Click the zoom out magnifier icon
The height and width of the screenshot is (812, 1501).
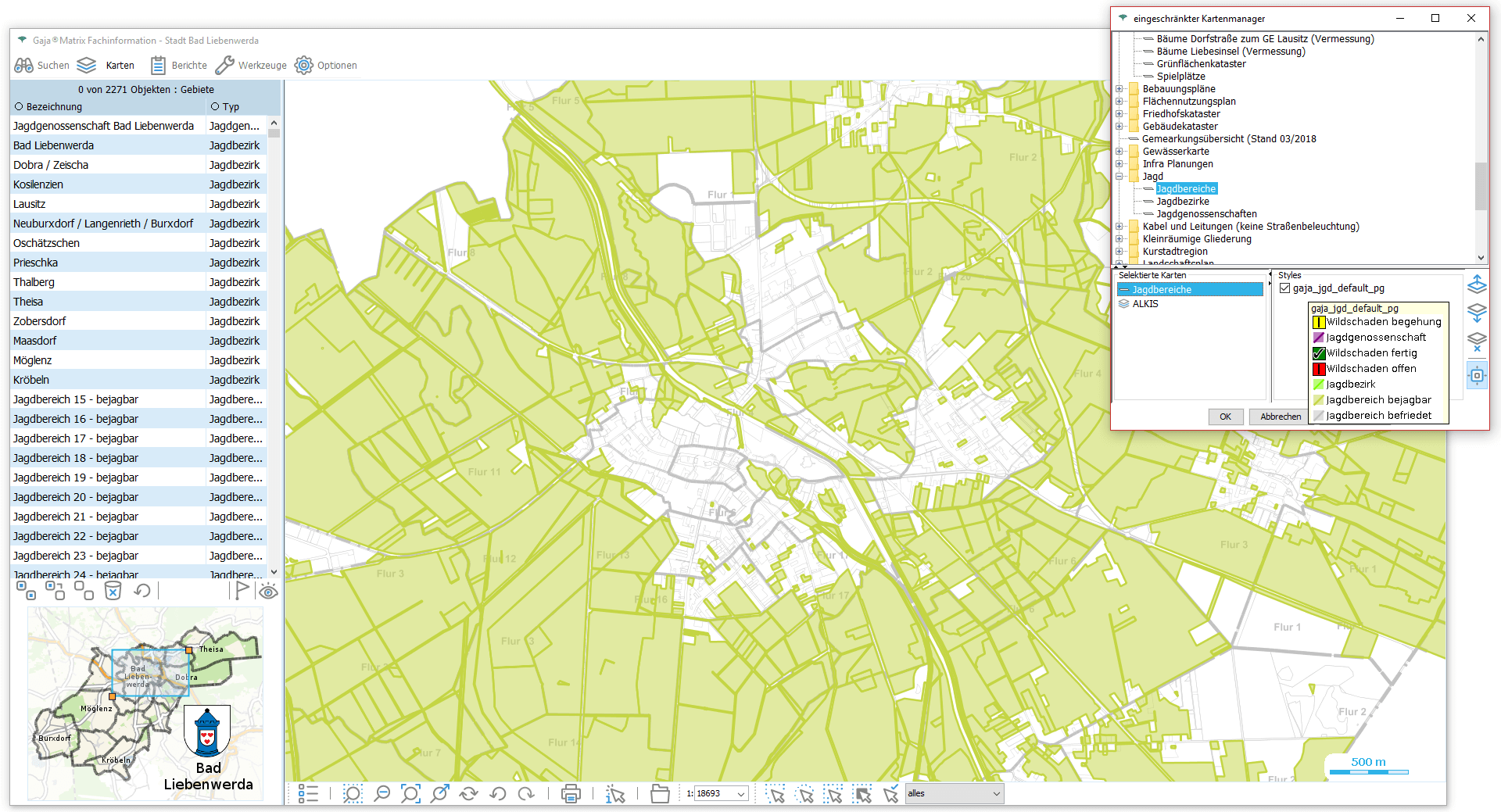[382, 794]
